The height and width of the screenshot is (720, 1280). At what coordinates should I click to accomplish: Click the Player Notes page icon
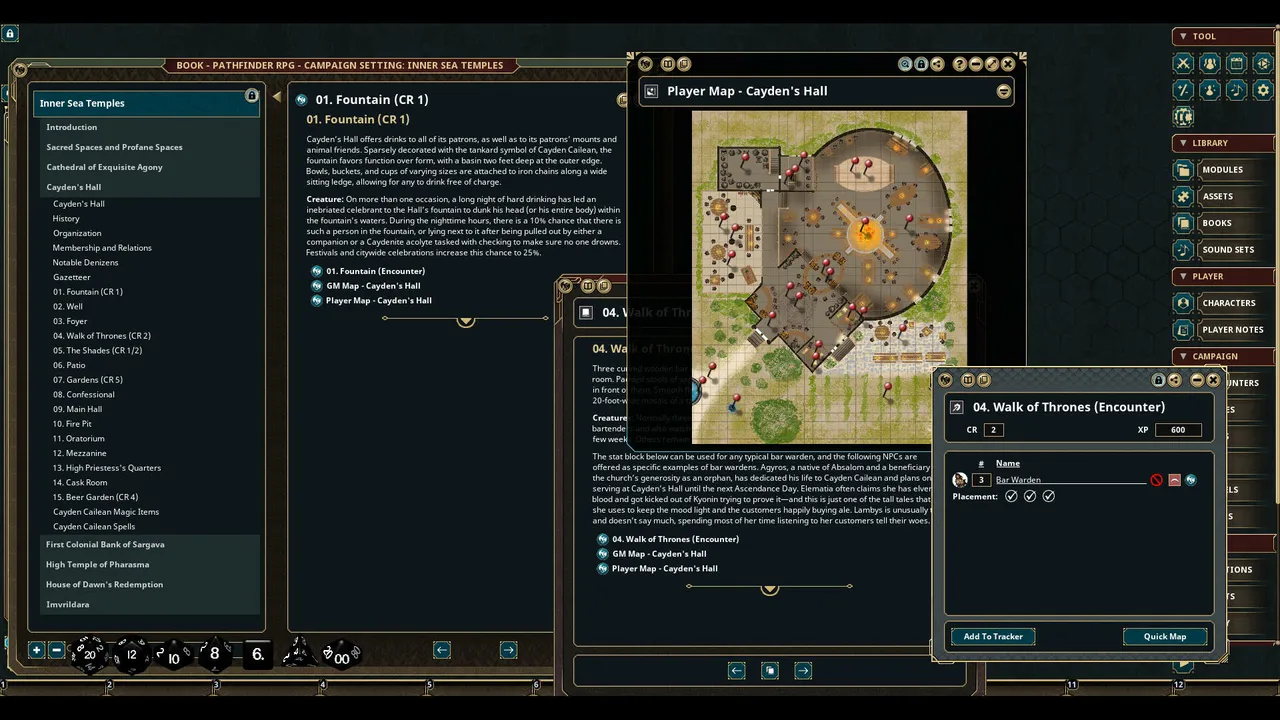click(1184, 329)
